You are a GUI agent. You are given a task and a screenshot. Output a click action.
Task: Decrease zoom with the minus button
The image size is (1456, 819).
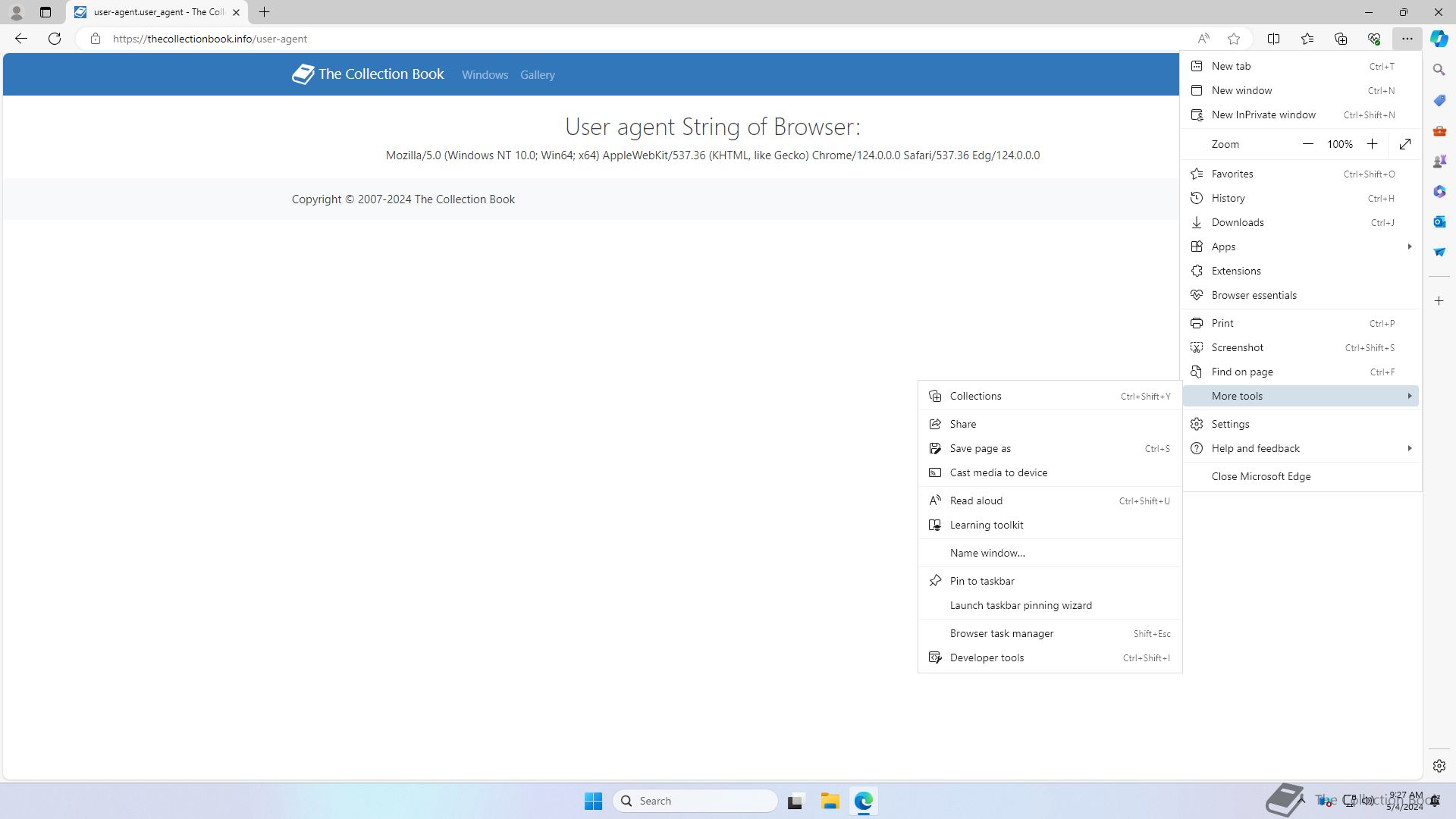[1308, 144]
